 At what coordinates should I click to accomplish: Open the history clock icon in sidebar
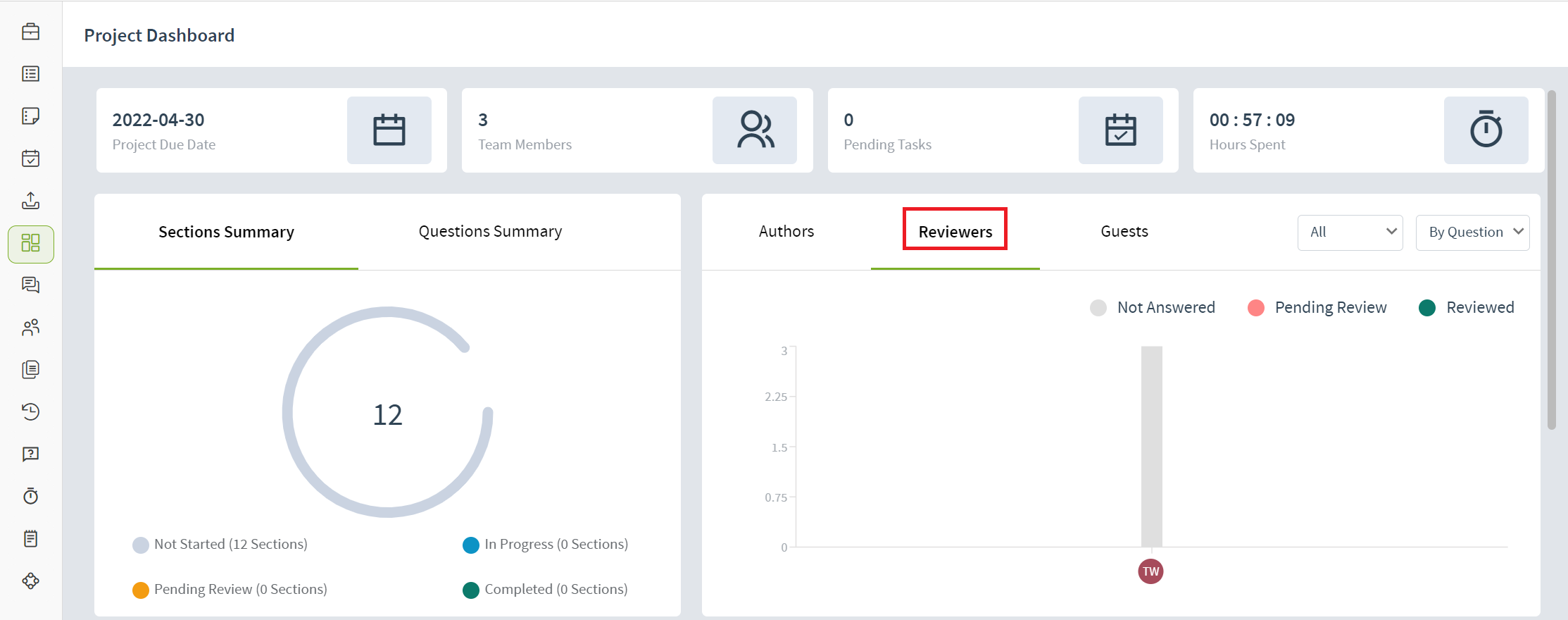pyautogui.click(x=31, y=412)
